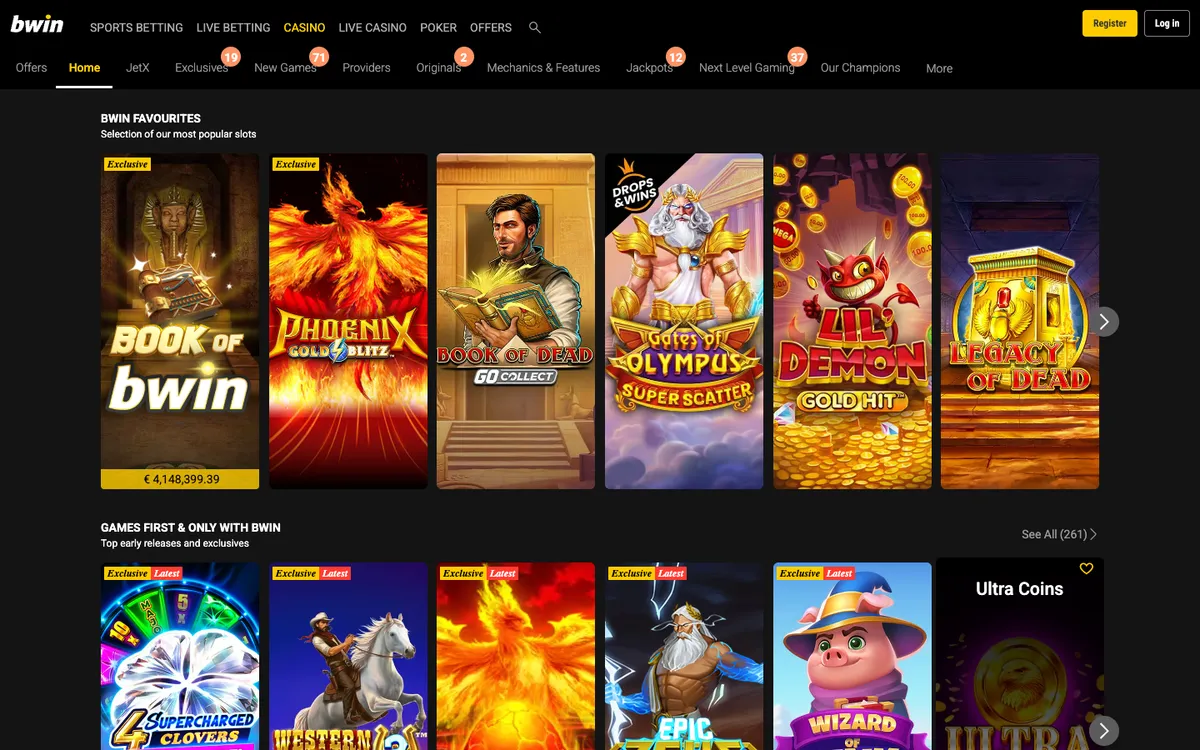
Task: Click the Exclusive tag on Book of bwin
Action: coord(127,164)
